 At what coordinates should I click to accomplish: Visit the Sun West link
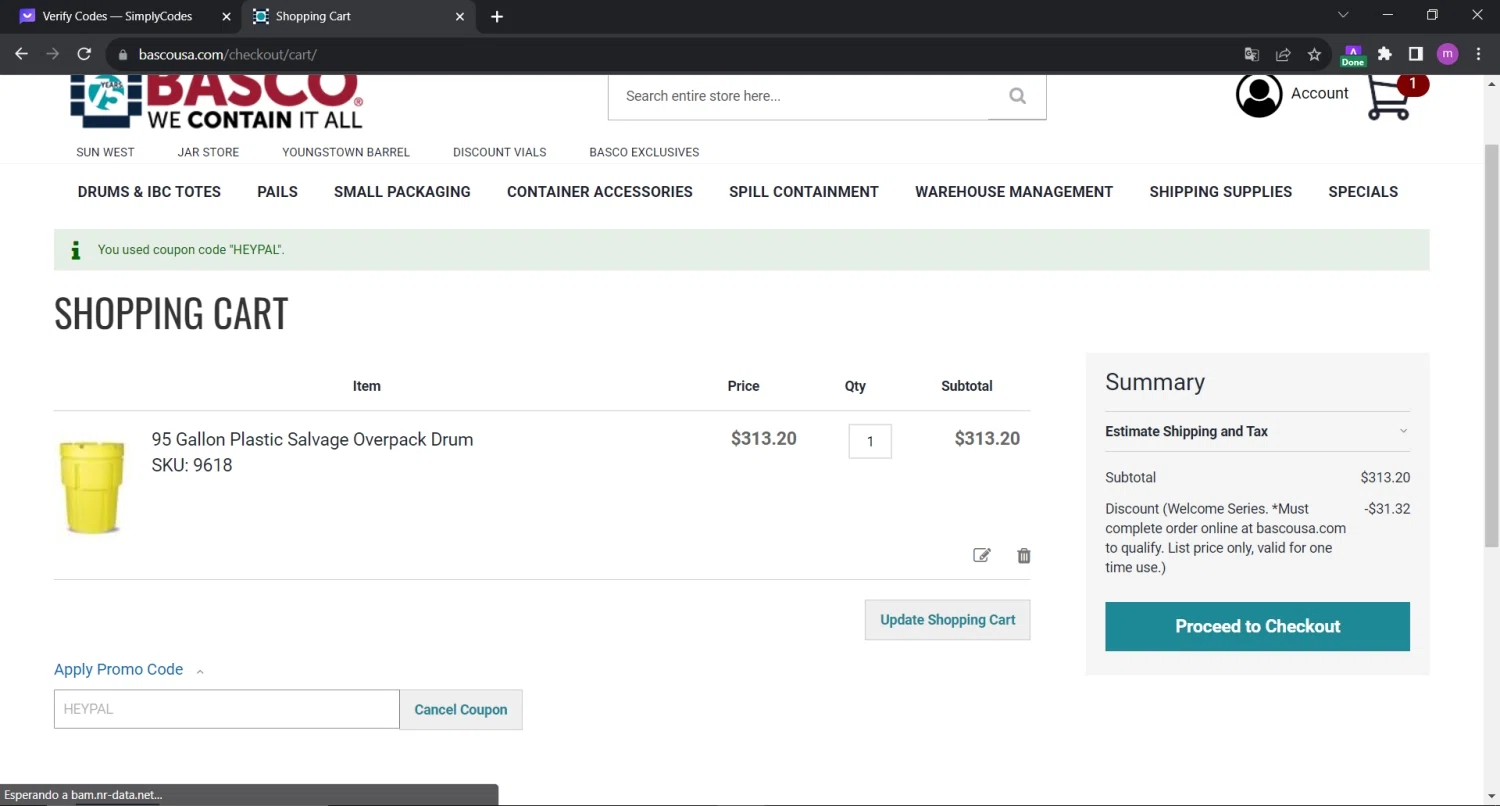pyautogui.click(x=105, y=152)
